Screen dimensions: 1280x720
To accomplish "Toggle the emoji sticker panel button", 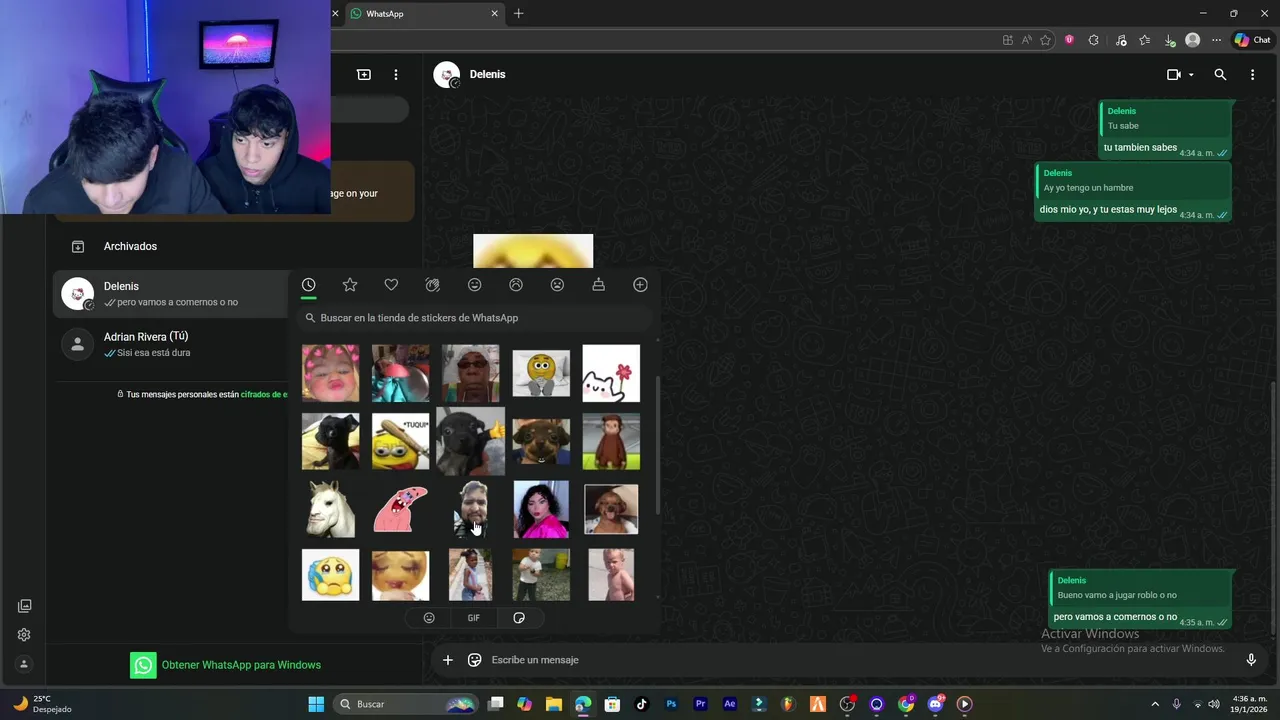I will point(475,660).
